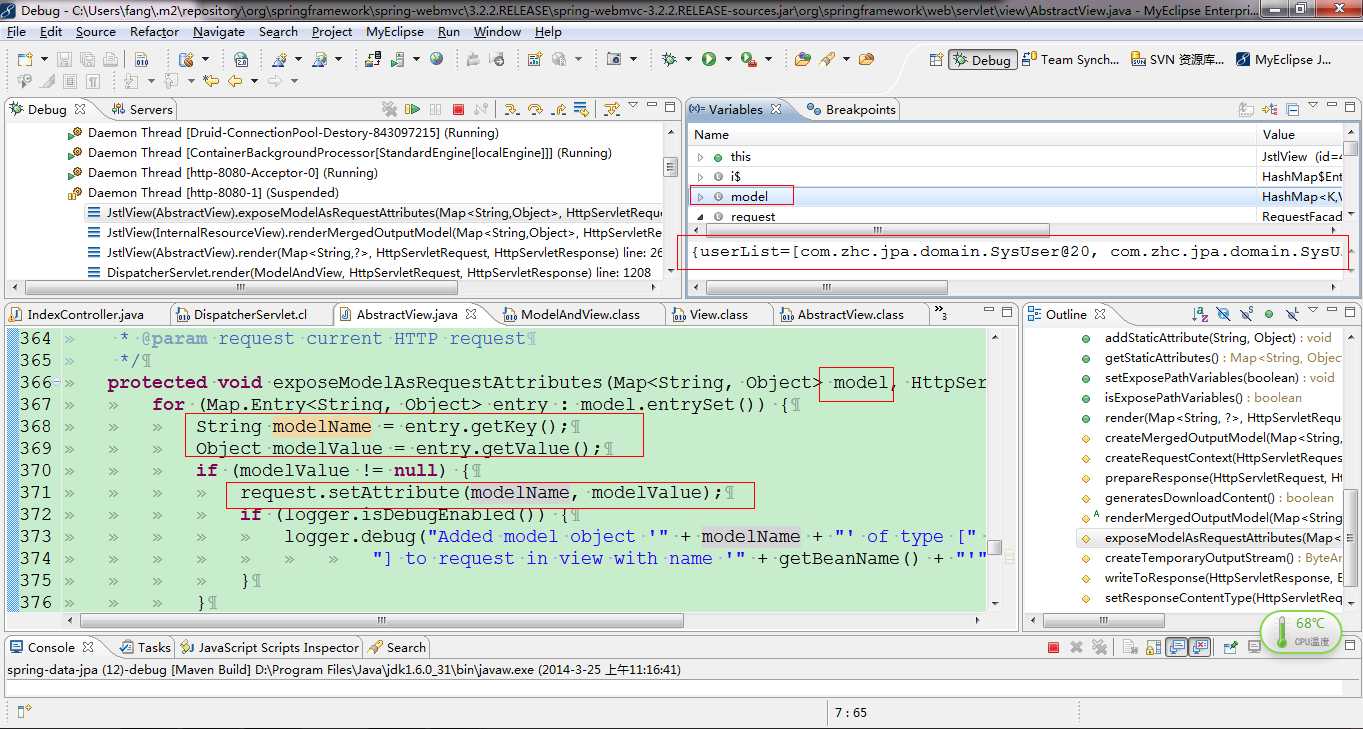Expand the 'model' variable node
1363x729 pixels.
click(701, 197)
